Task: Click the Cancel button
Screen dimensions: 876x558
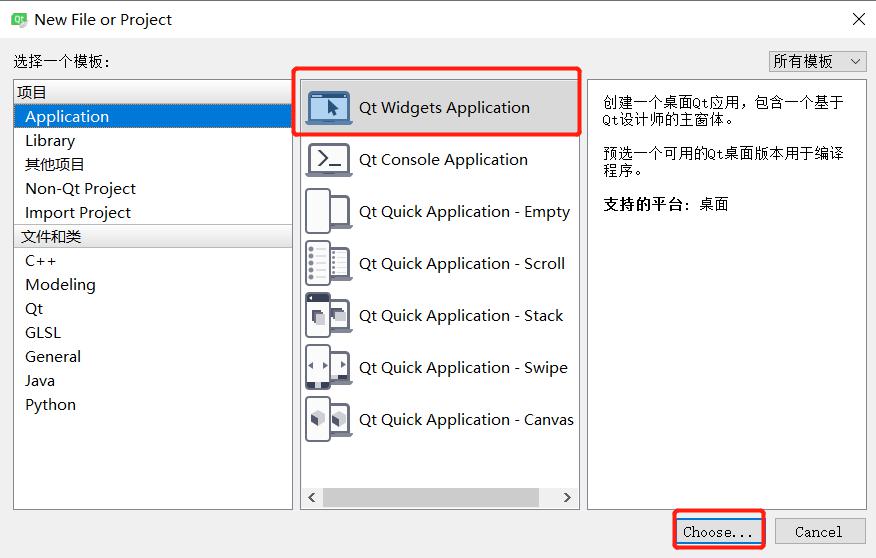Action: [820, 532]
